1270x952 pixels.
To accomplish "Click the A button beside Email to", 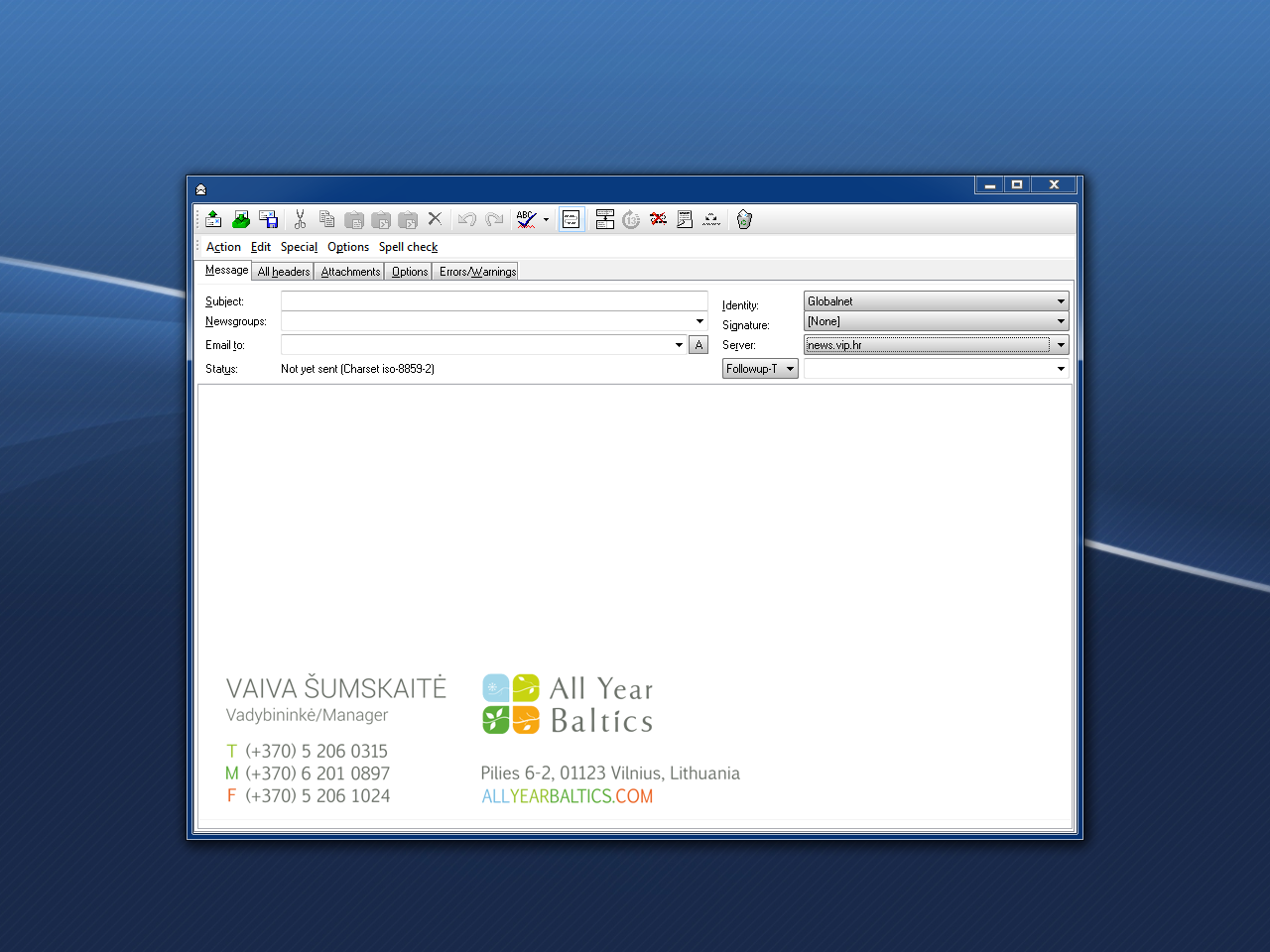I will pyautogui.click(x=698, y=345).
